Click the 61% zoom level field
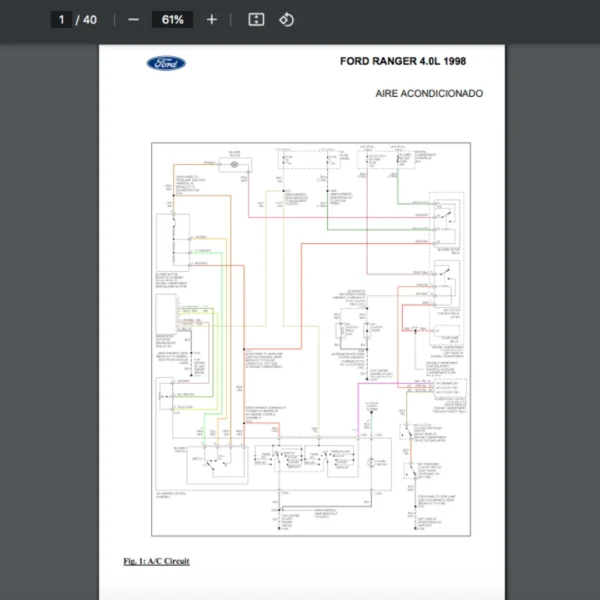The image size is (600, 600). tap(172, 20)
